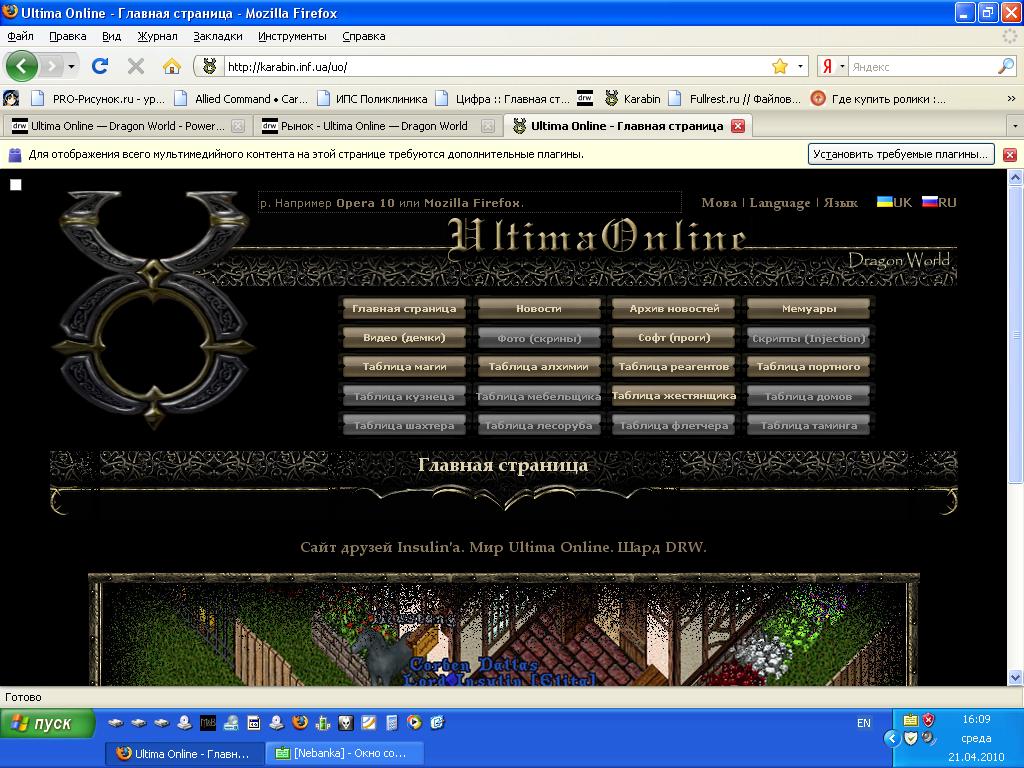1024x768 pixels.
Task: Open the Мемуары page
Action: pos(808,308)
